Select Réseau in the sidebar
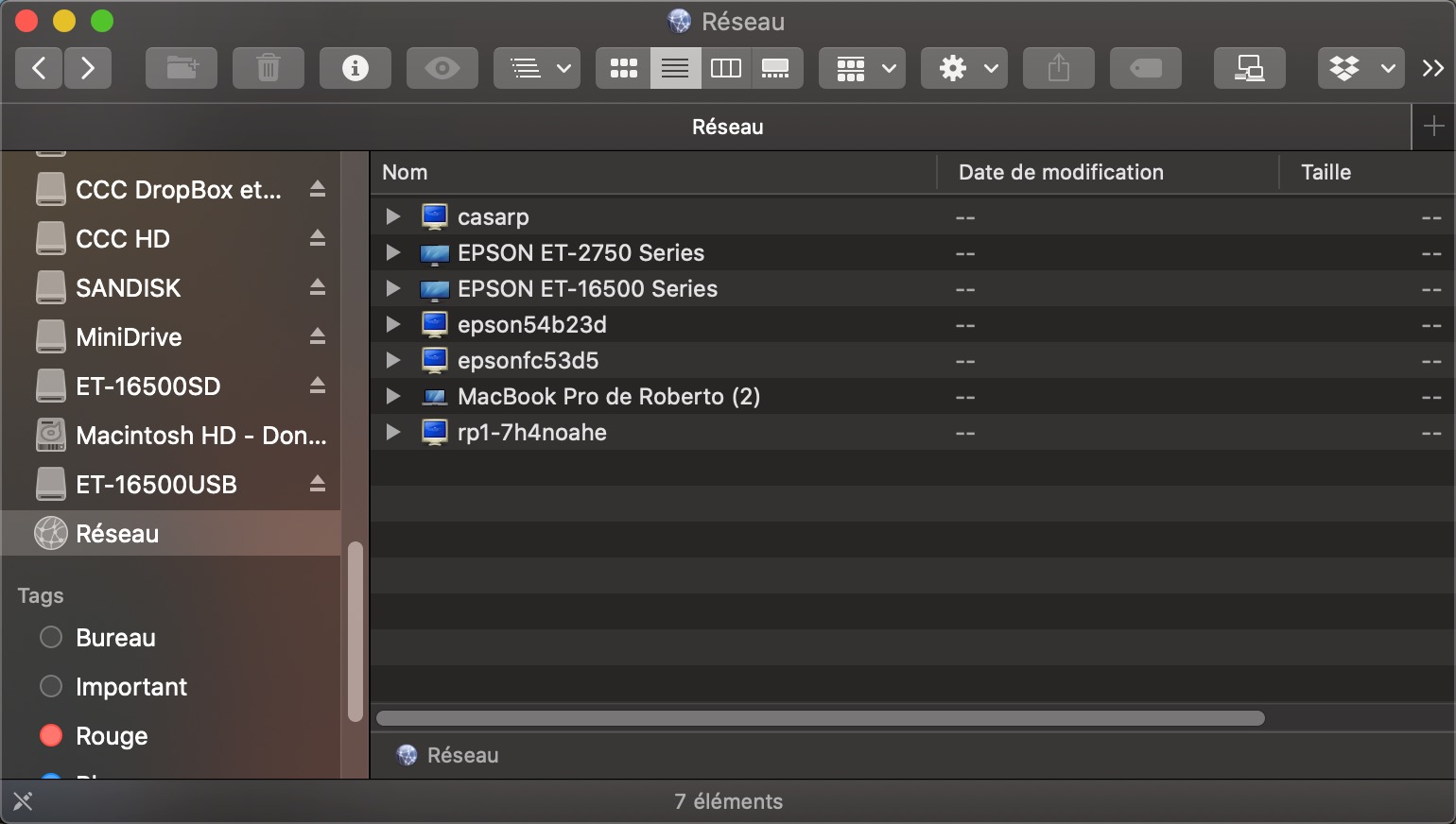1456x824 pixels. (117, 534)
